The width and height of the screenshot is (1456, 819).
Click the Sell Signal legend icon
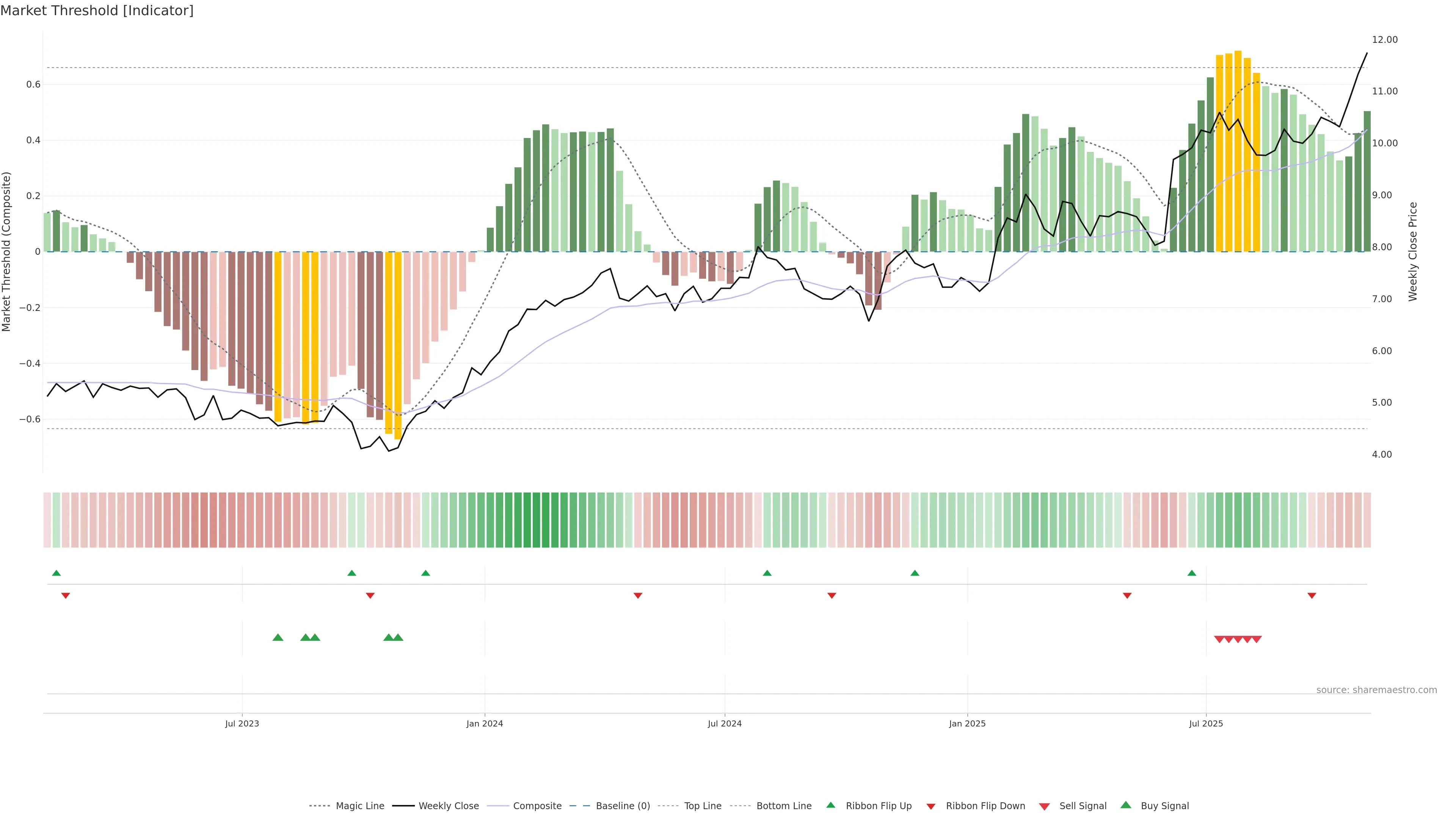pyautogui.click(x=1045, y=806)
